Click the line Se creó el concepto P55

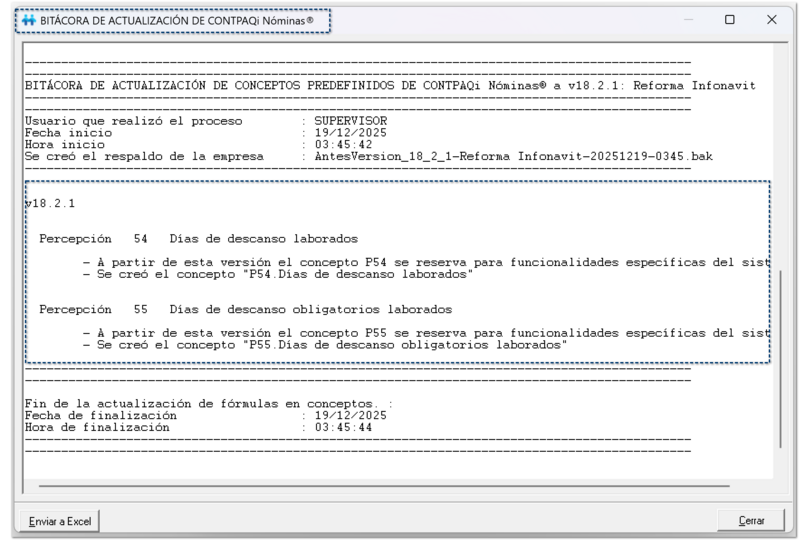[x=325, y=345]
